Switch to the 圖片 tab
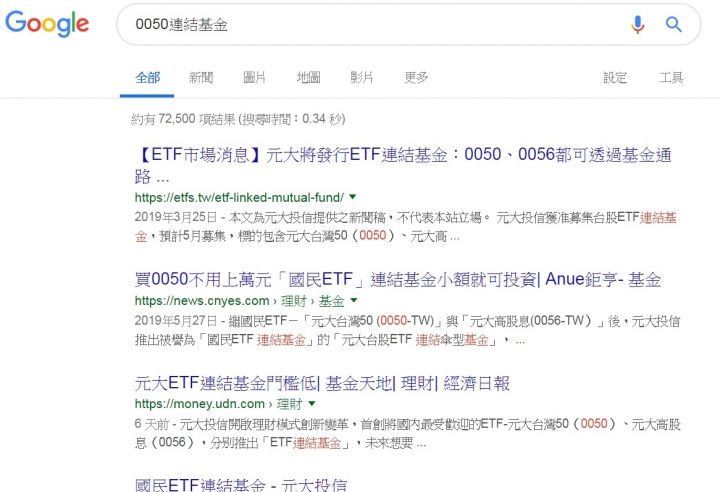720x492 pixels. point(254,77)
